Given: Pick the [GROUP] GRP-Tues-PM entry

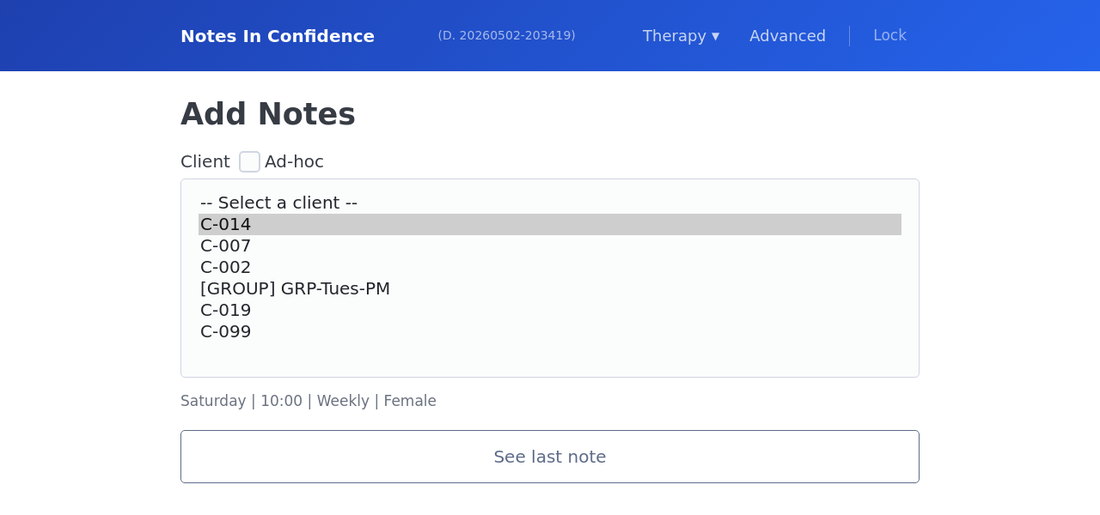Looking at the screenshot, I should click(549, 289).
